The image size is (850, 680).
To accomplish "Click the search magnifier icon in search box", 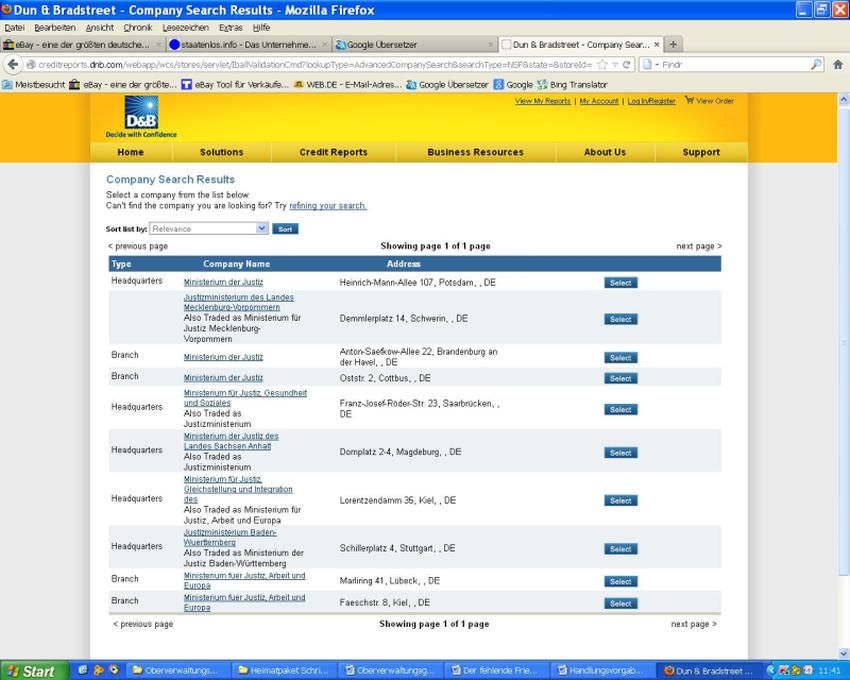I will click(816, 65).
